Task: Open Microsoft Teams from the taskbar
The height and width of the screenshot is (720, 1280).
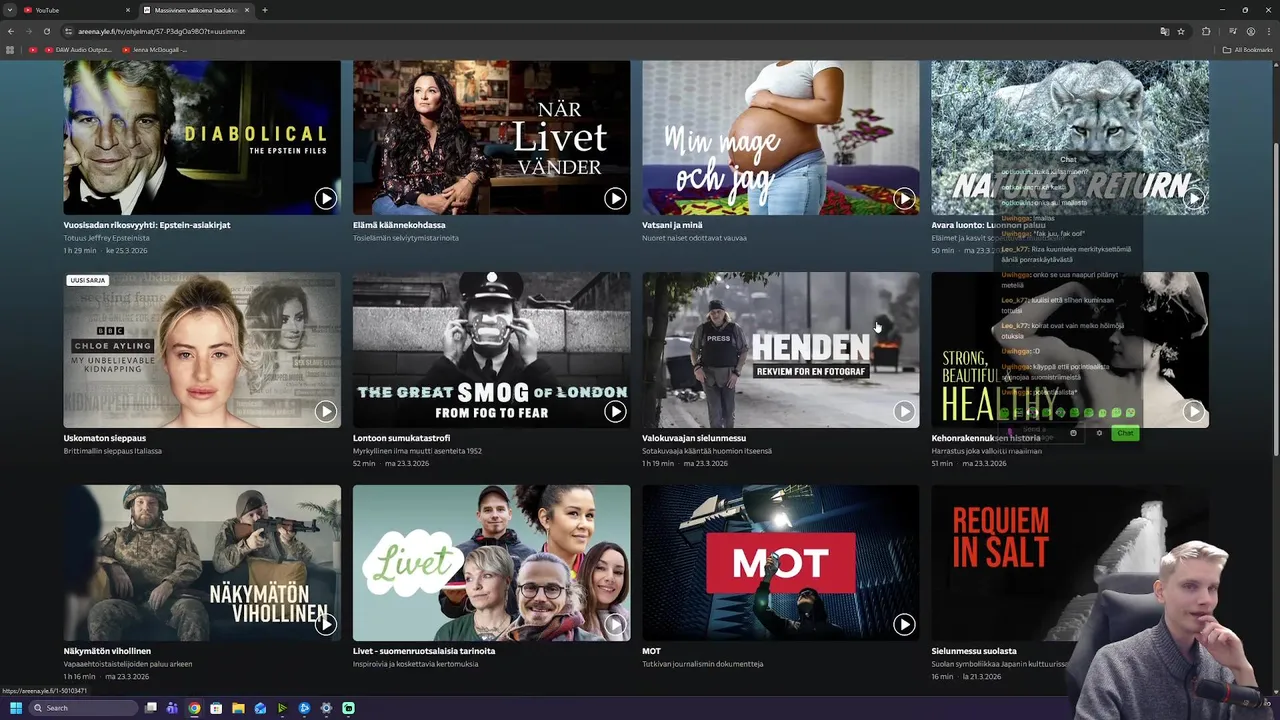Action: [172, 708]
